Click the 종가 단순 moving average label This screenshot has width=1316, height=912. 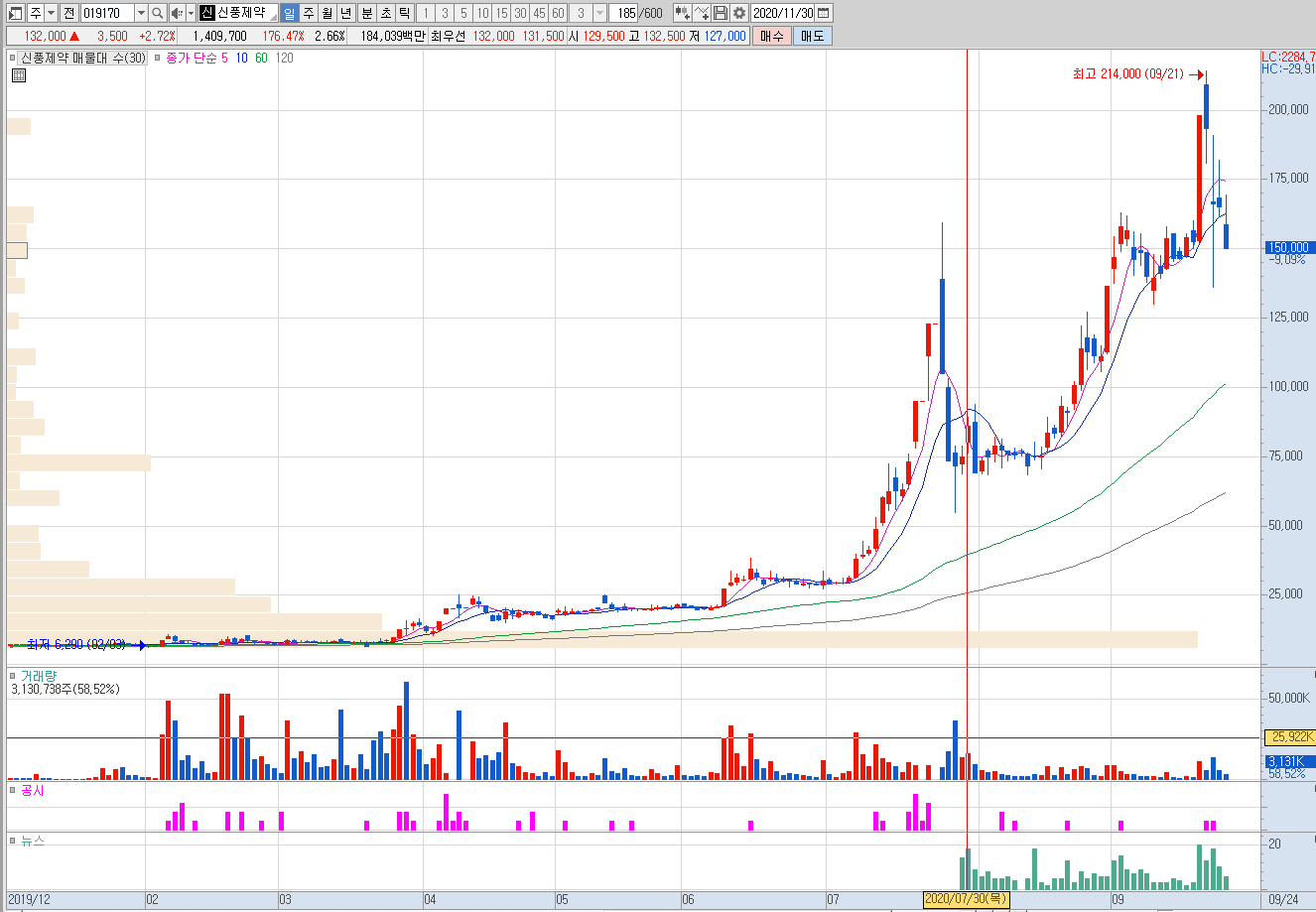point(193,59)
